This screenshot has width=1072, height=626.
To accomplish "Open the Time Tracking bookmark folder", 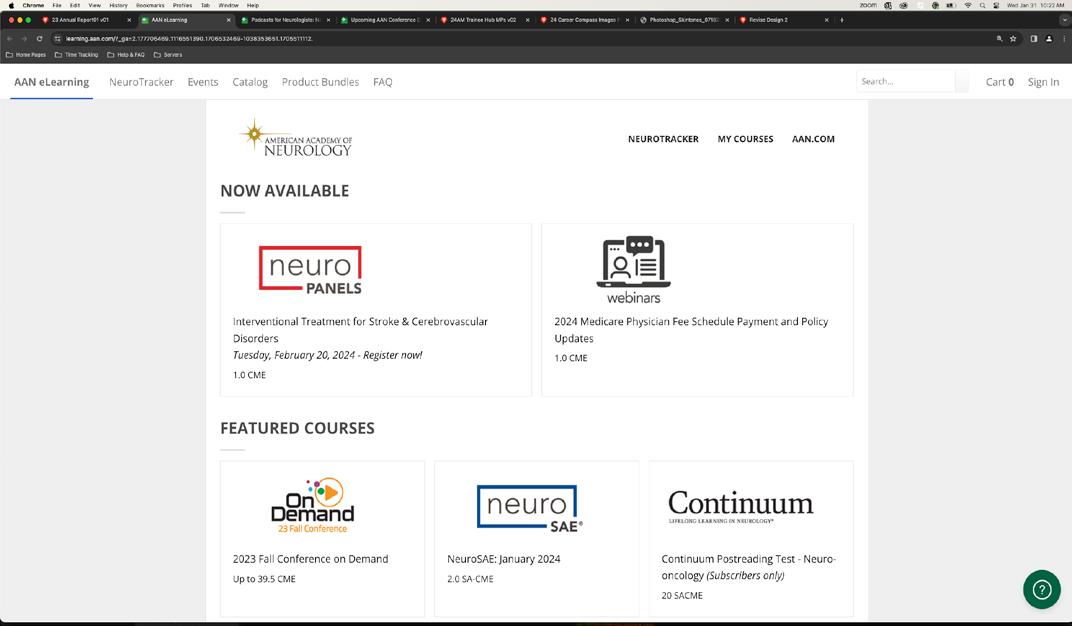I will [77, 55].
